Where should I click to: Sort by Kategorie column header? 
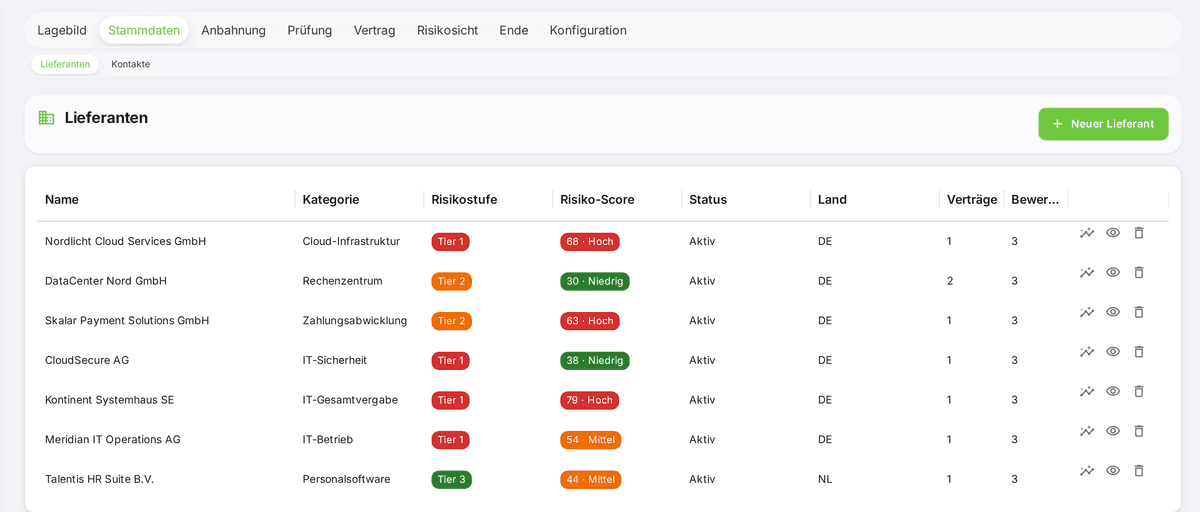point(331,199)
